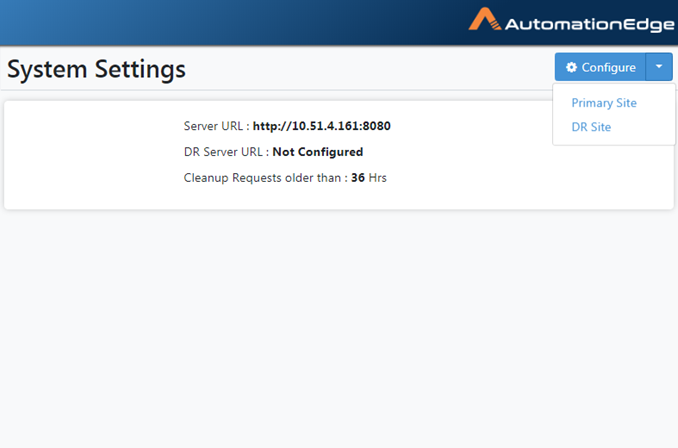The width and height of the screenshot is (678, 448).
Task: Click the Cleanup Requests older than label
Action: [x=262, y=178]
